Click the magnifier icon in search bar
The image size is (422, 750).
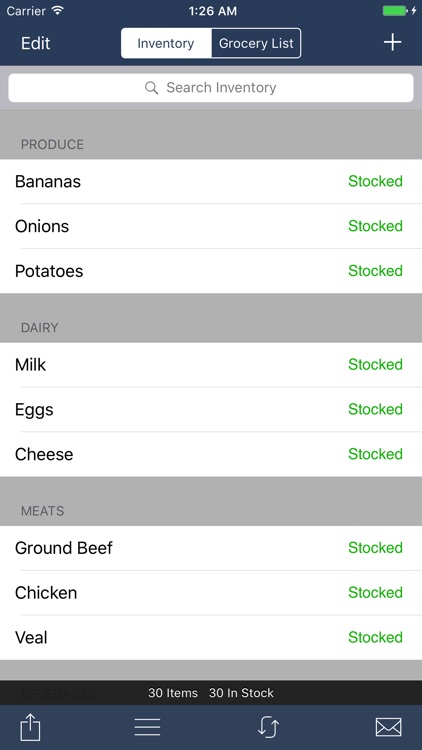point(151,88)
